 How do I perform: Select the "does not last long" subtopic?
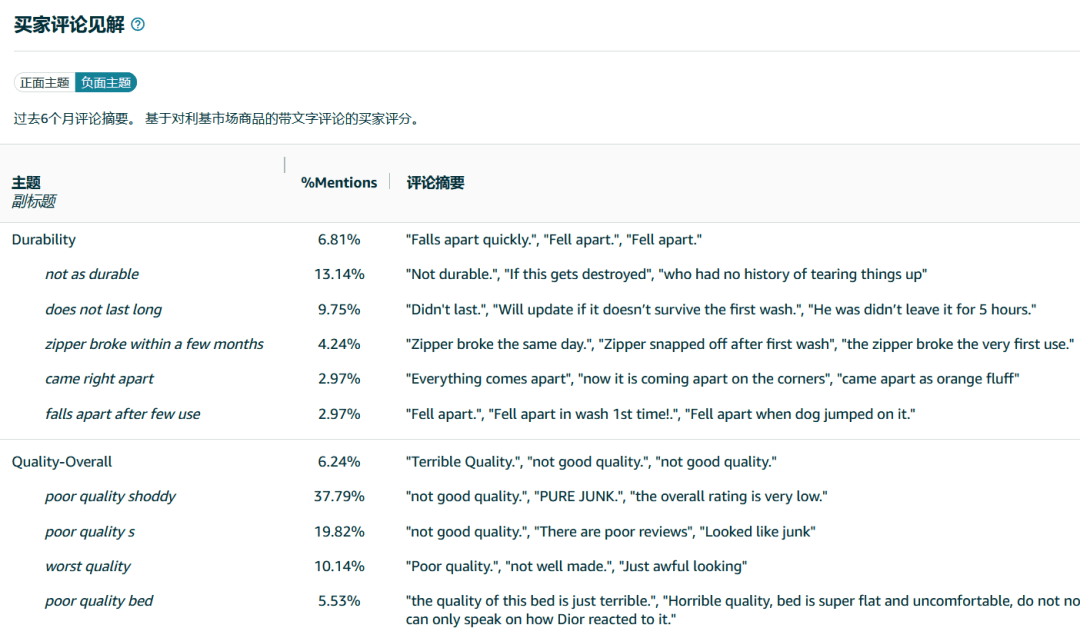point(103,309)
